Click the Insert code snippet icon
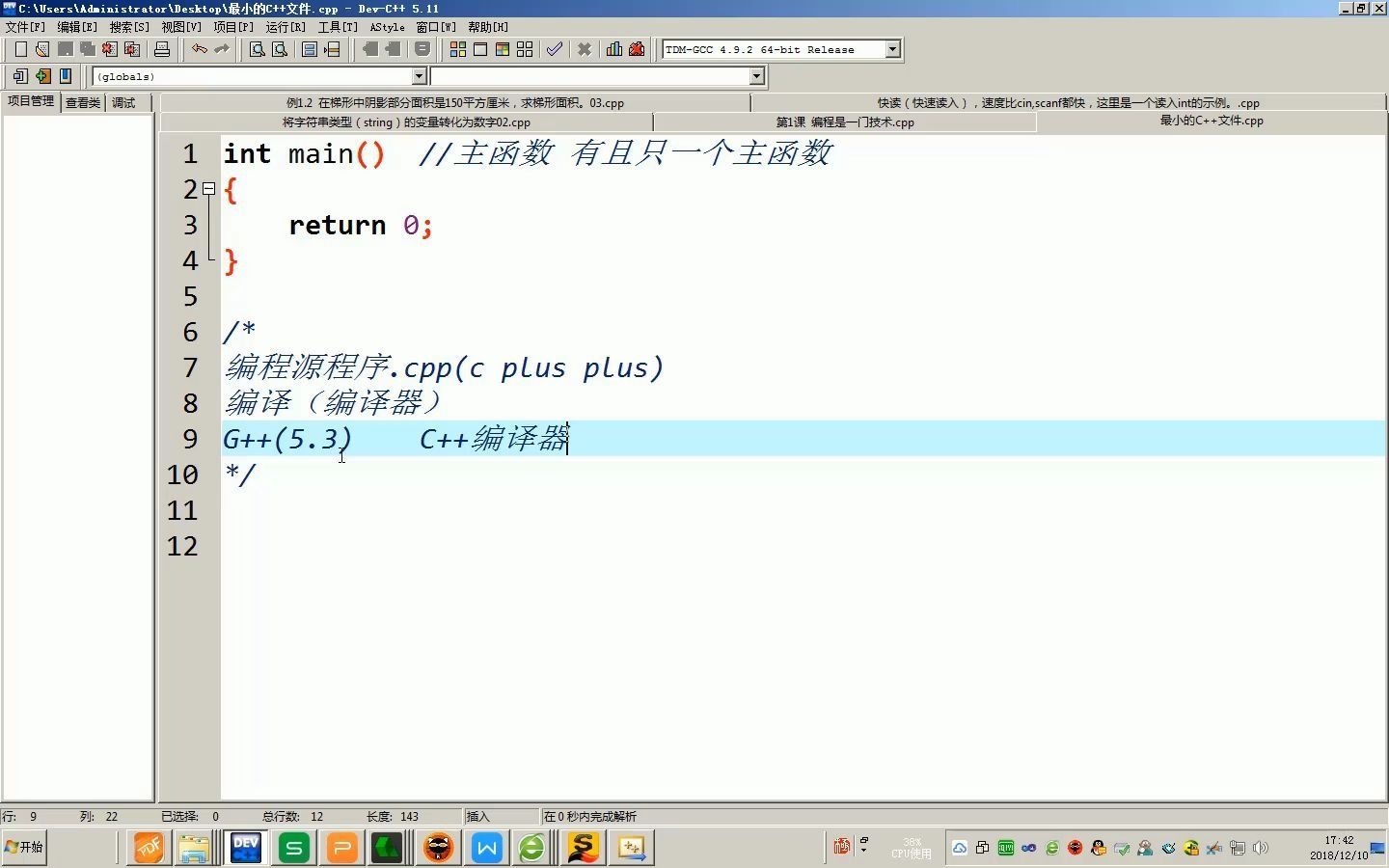This screenshot has width=1389, height=868. [x=20, y=76]
